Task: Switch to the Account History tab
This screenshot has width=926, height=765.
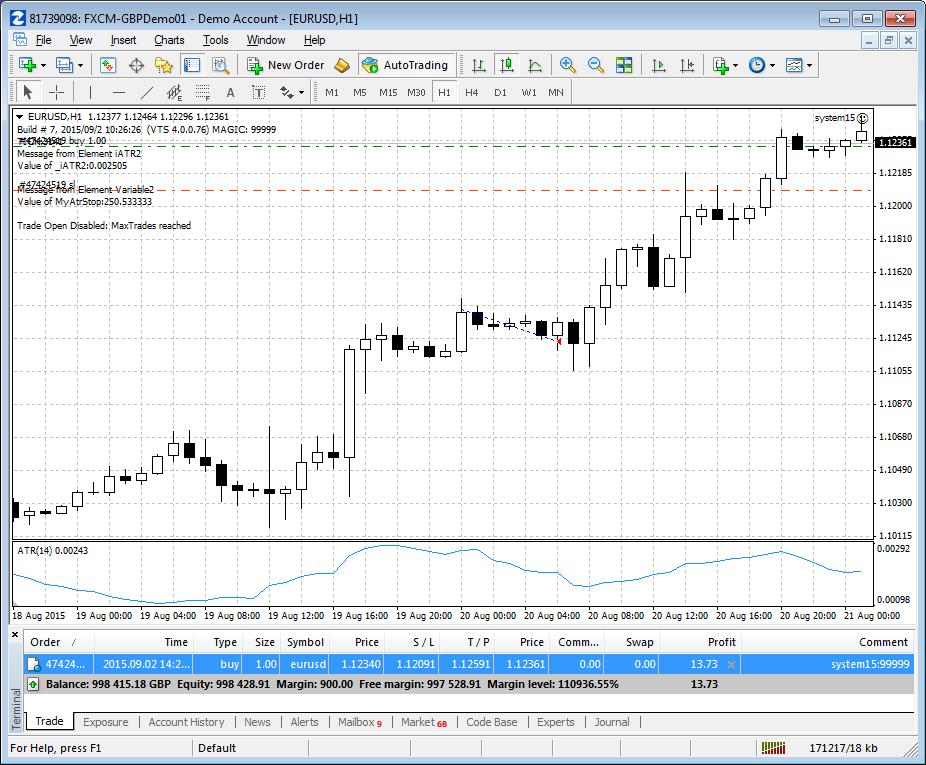Action: pyautogui.click(x=187, y=722)
